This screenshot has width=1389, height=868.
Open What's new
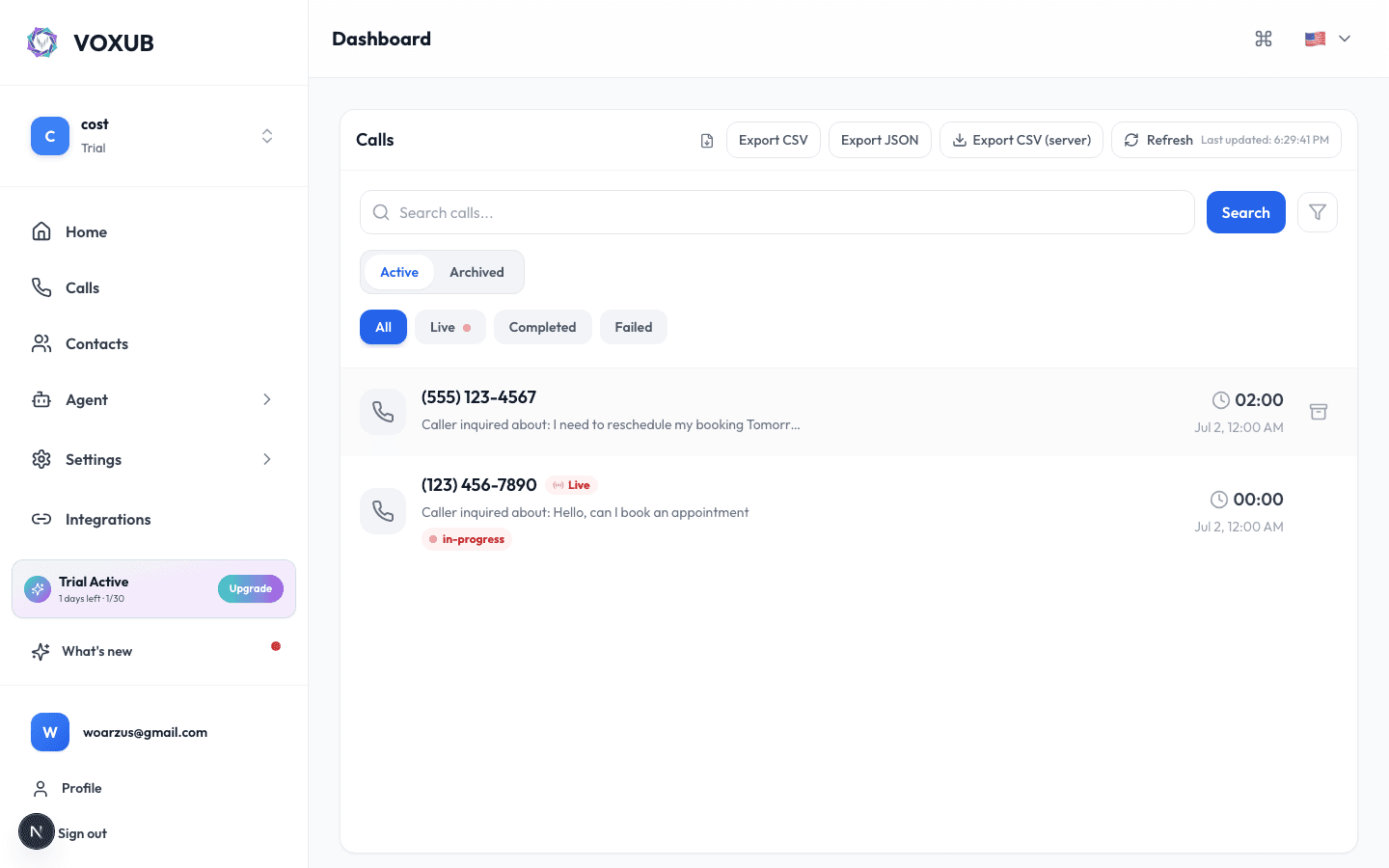tap(154, 651)
